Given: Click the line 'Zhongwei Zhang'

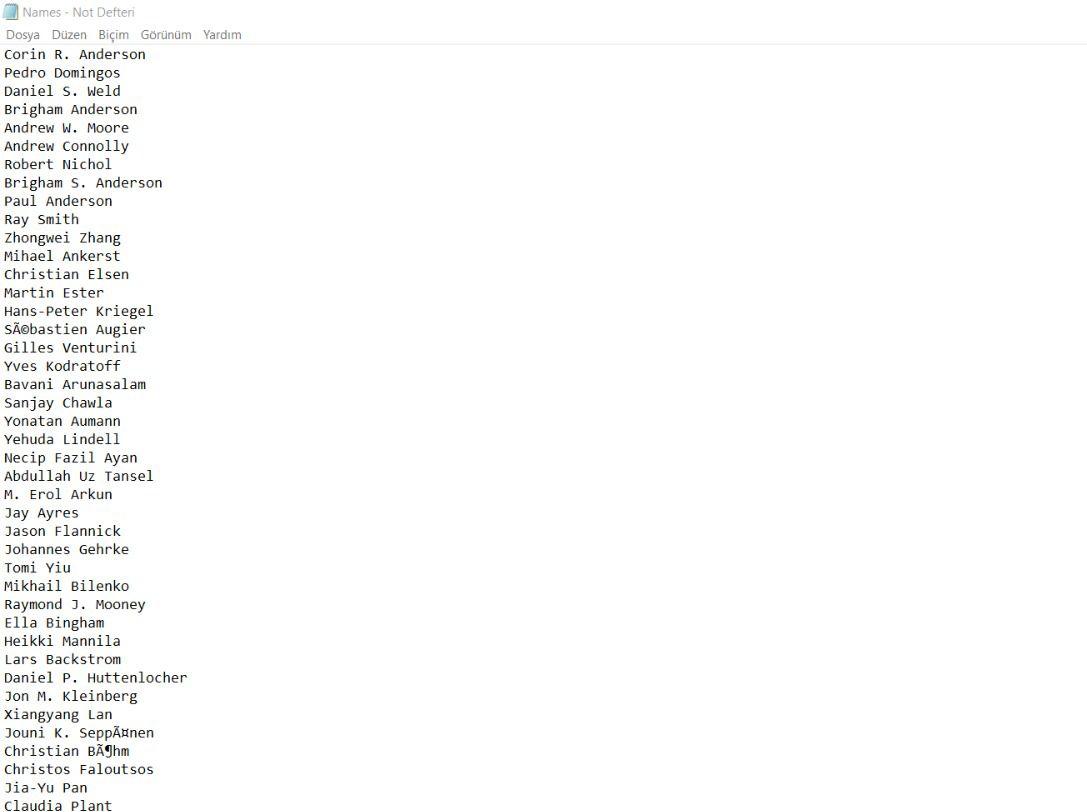Looking at the screenshot, I should point(62,238).
